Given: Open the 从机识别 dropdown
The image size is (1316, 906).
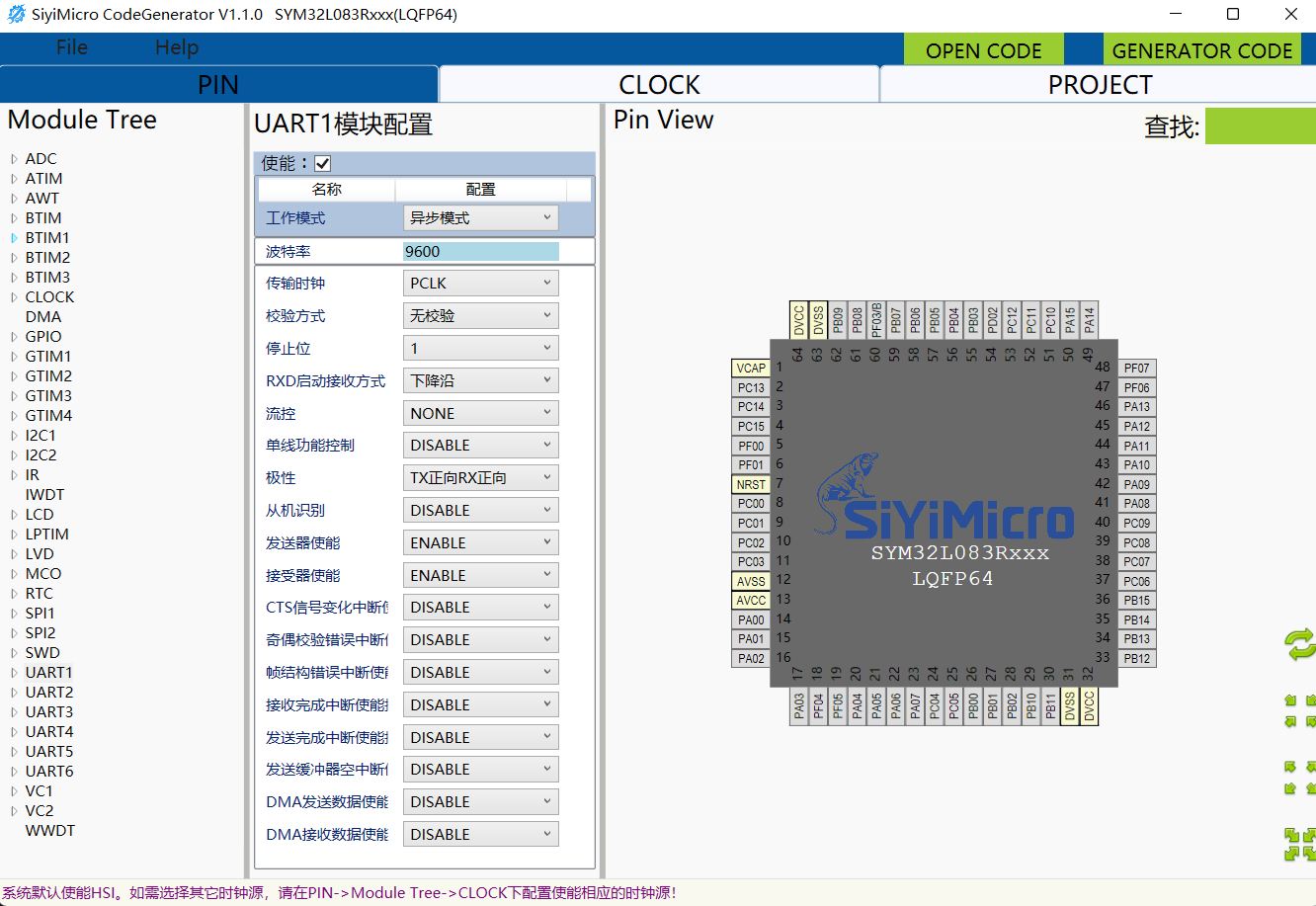Looking at the screenshot, I should 481,510.
